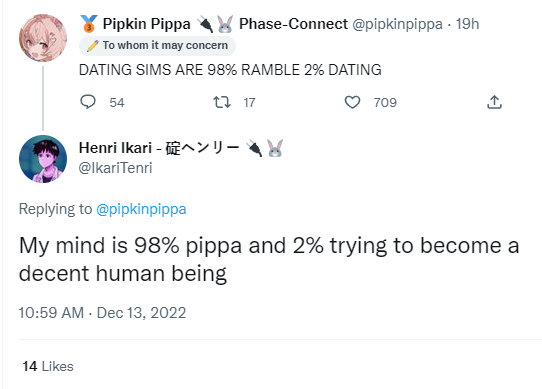The height and width of the screenshot is (389, 542).
Task: Click the 19h timestamp on the original tweet
Action: point(467,24)
